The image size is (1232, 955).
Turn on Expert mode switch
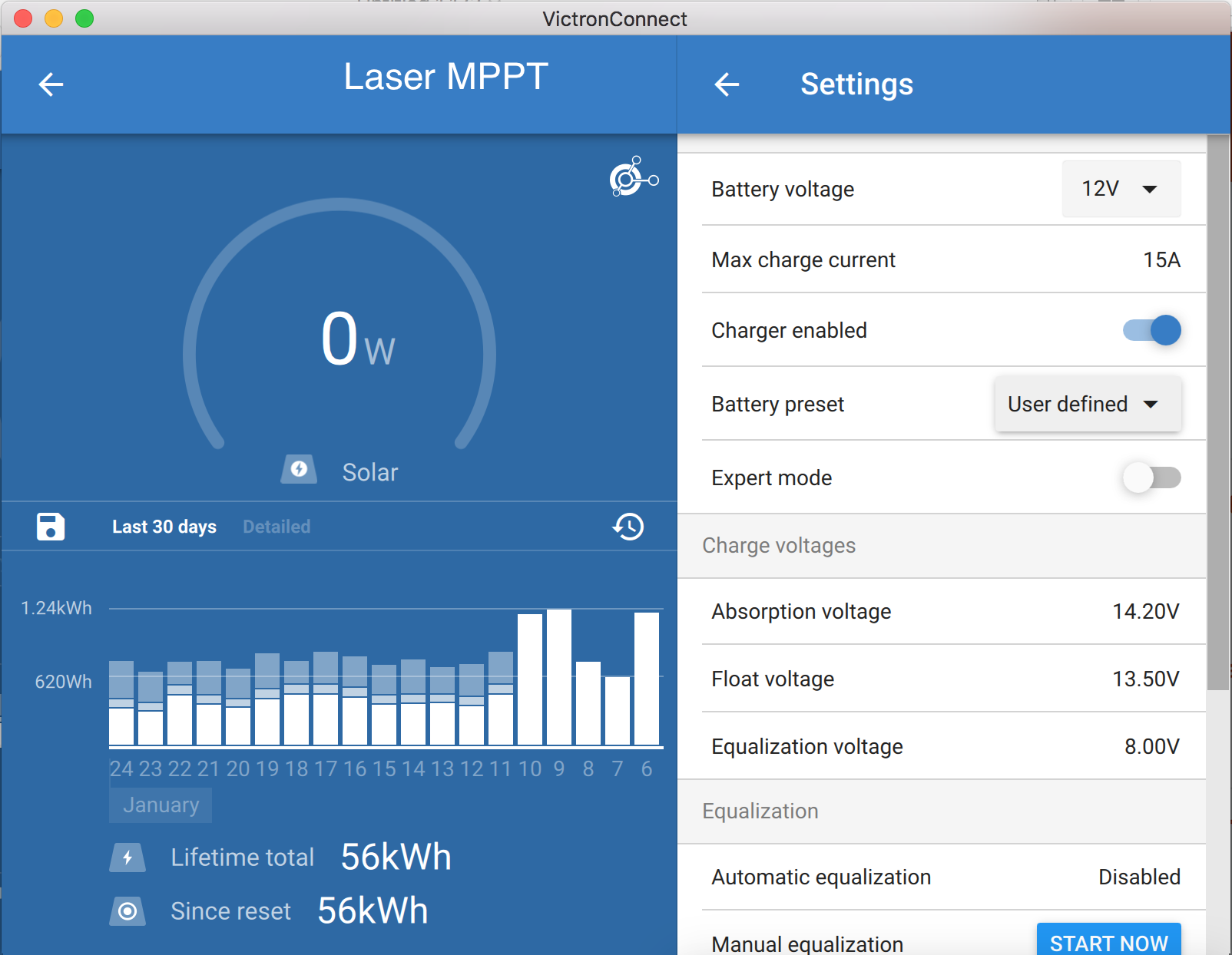[1152, 477]
